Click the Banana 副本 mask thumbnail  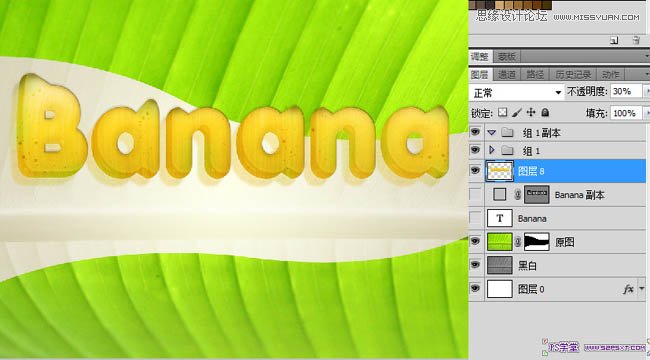tap(536, 195)
